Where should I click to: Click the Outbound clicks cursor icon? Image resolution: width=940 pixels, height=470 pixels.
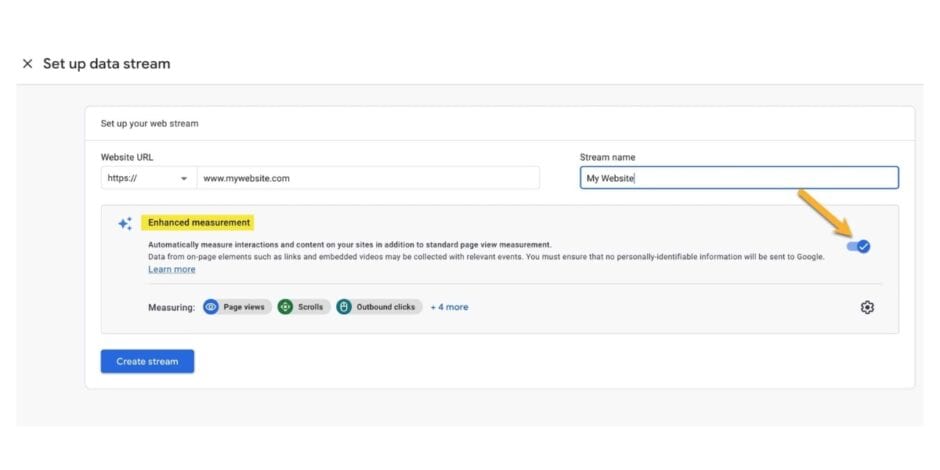pyautogui.click(x=344, y=307)
